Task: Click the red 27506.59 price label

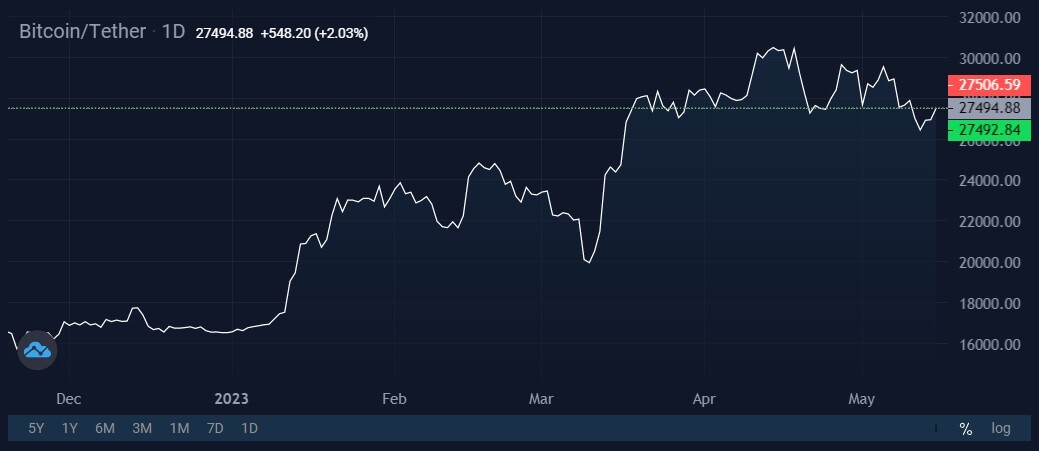Action: (989, 85)
